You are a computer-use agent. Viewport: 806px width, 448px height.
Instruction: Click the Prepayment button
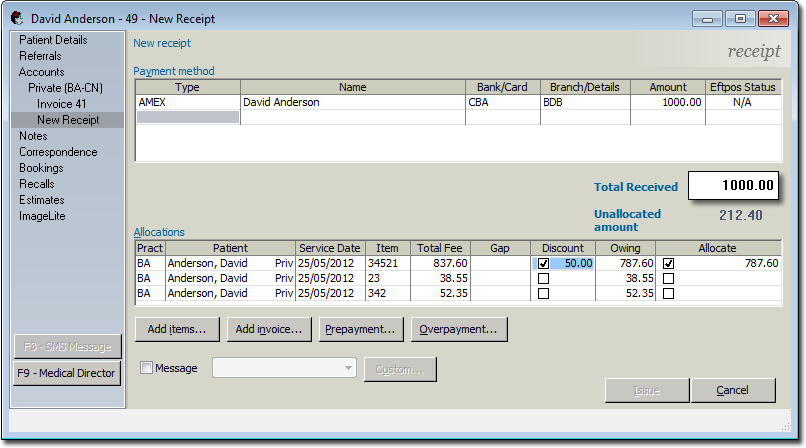[360, 329]
